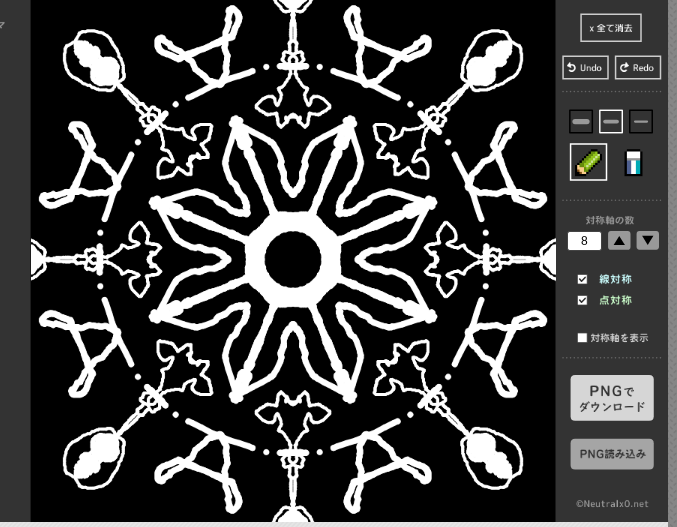The width and height of the screenshot is (677, 527).
Task: Switch to the eraser tool
Action: pos(632,163)
